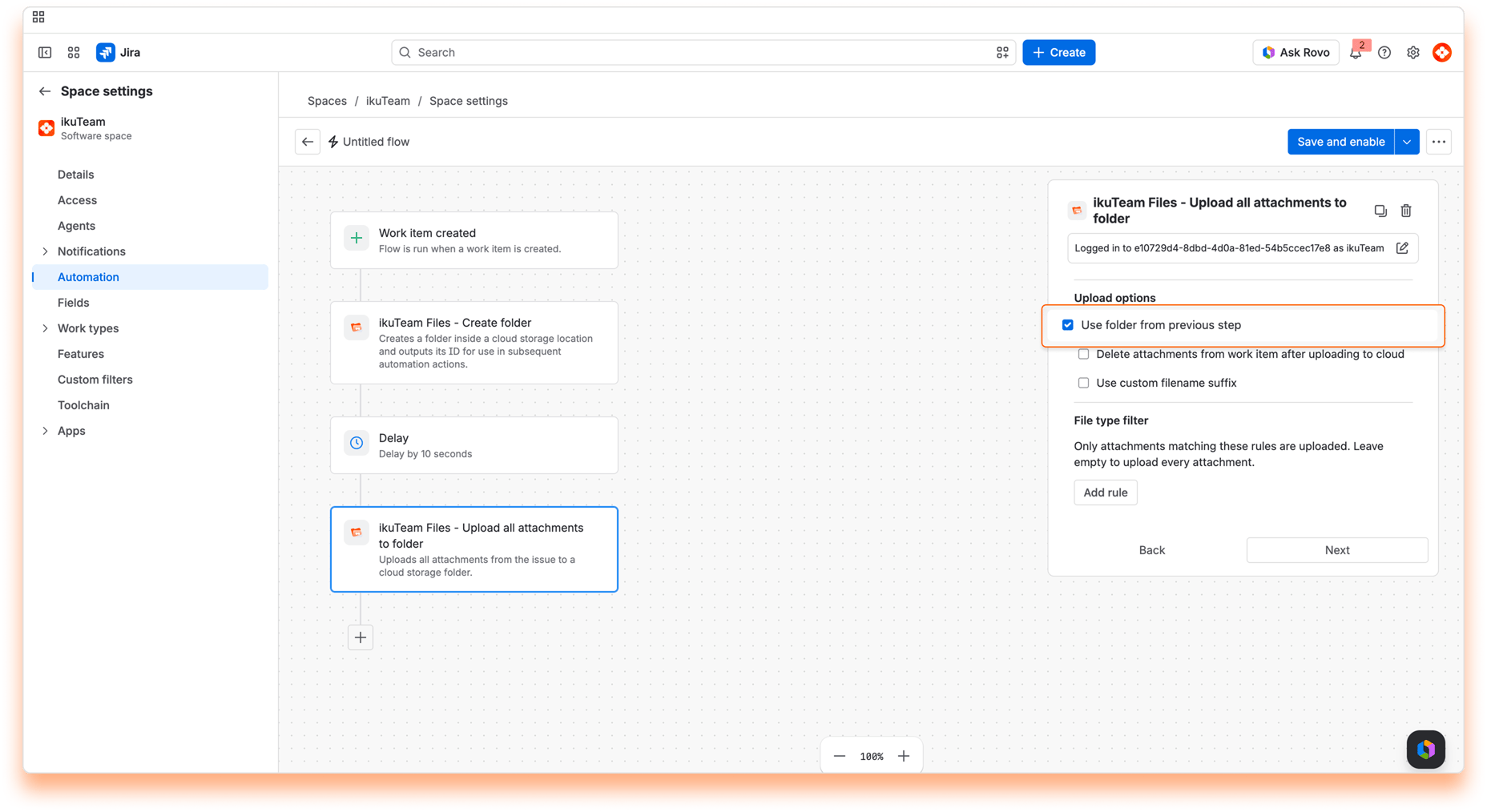Open ikuTeam breadcrumb link
Viewport: 1487px width, 812px height.
pos(388,101)
